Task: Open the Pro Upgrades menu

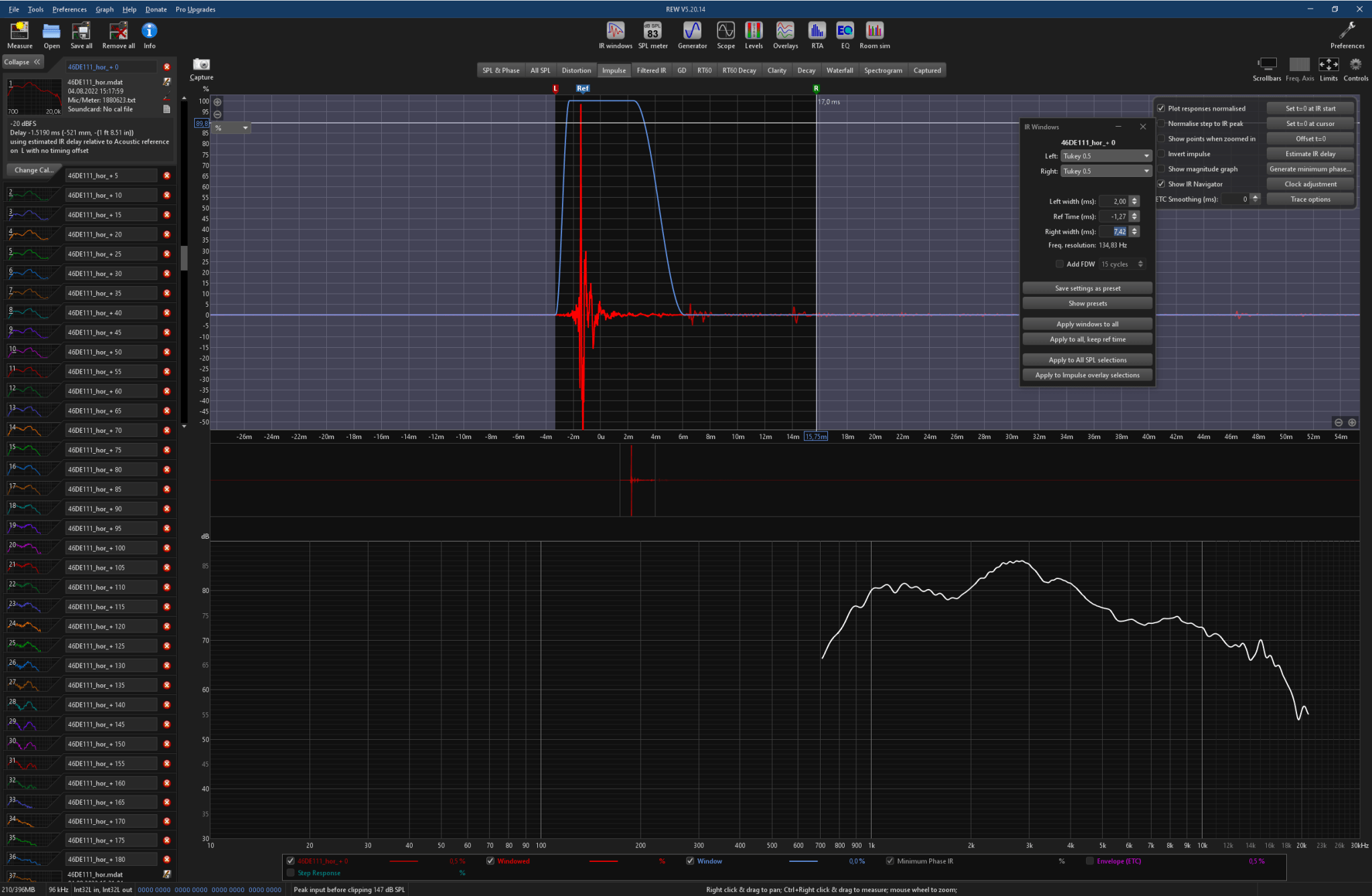Action: tap(196, 9)
